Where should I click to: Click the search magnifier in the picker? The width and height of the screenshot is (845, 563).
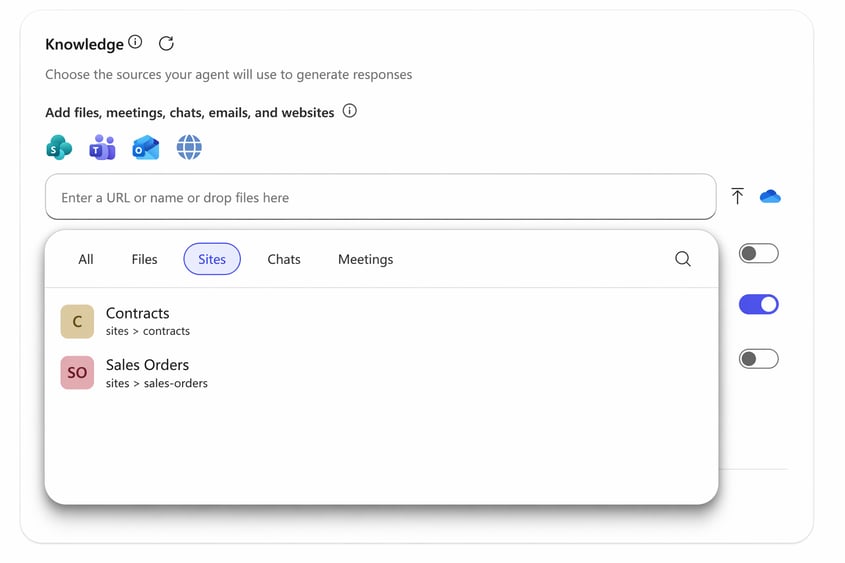point(683,259)
